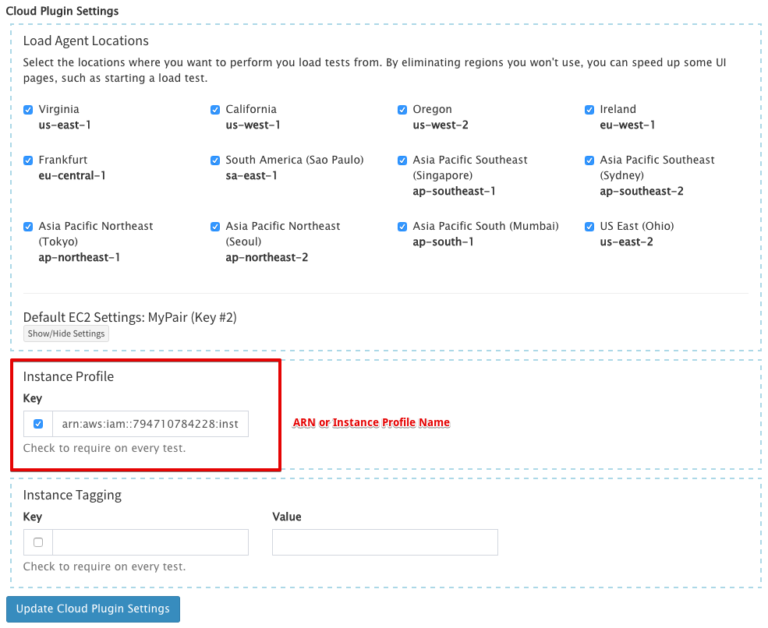Uncheck Asia Pacific Southeast (Singapore) checkbox
Screen dimensions: 768x628
pos(402,160)
